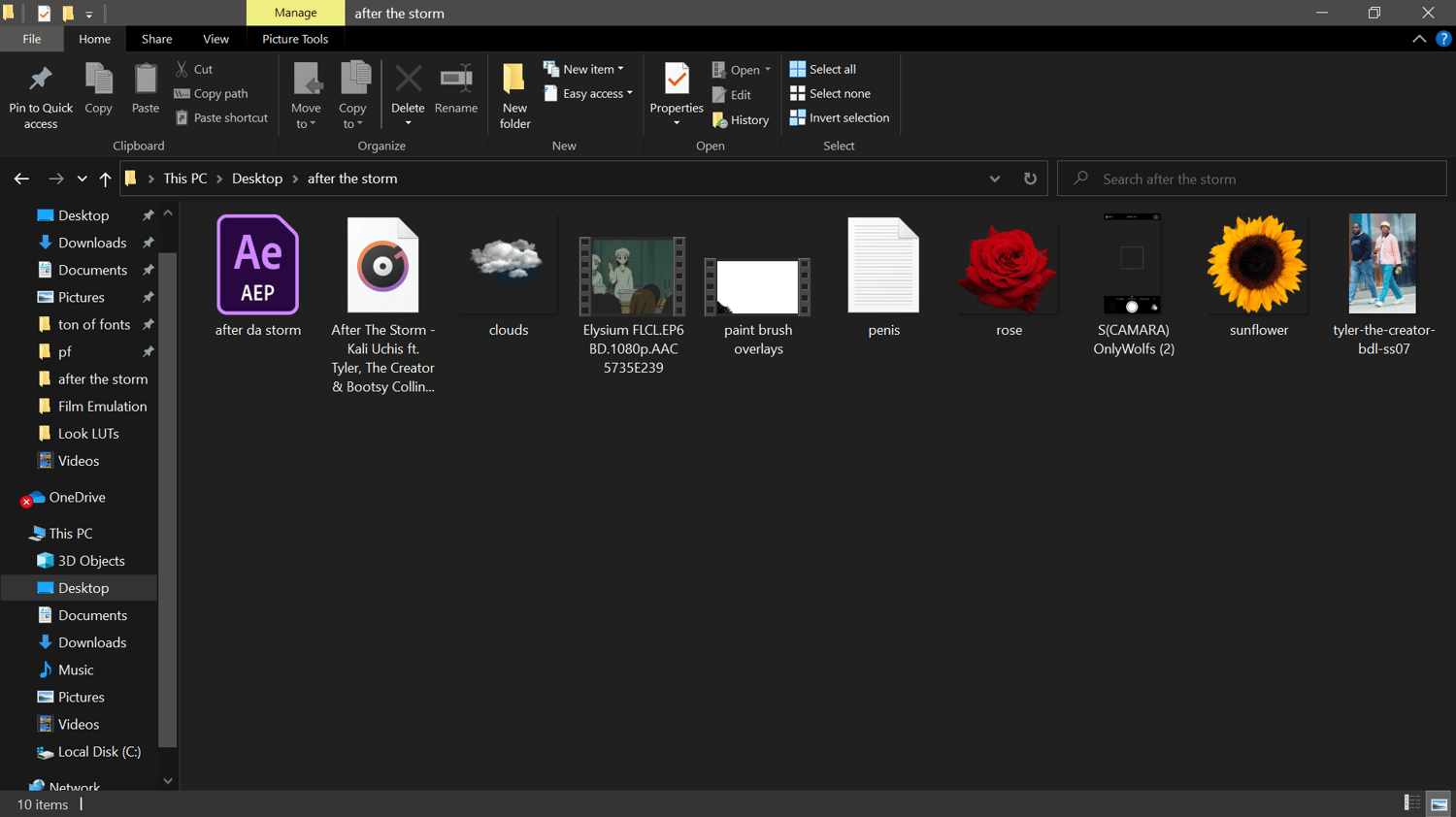Click the navigation pane scrollbar down arrow

pos(168,780)
